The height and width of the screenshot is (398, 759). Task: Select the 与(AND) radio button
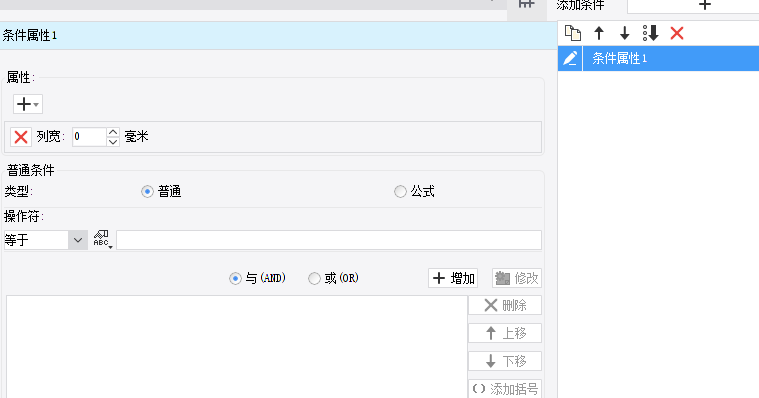235,278
